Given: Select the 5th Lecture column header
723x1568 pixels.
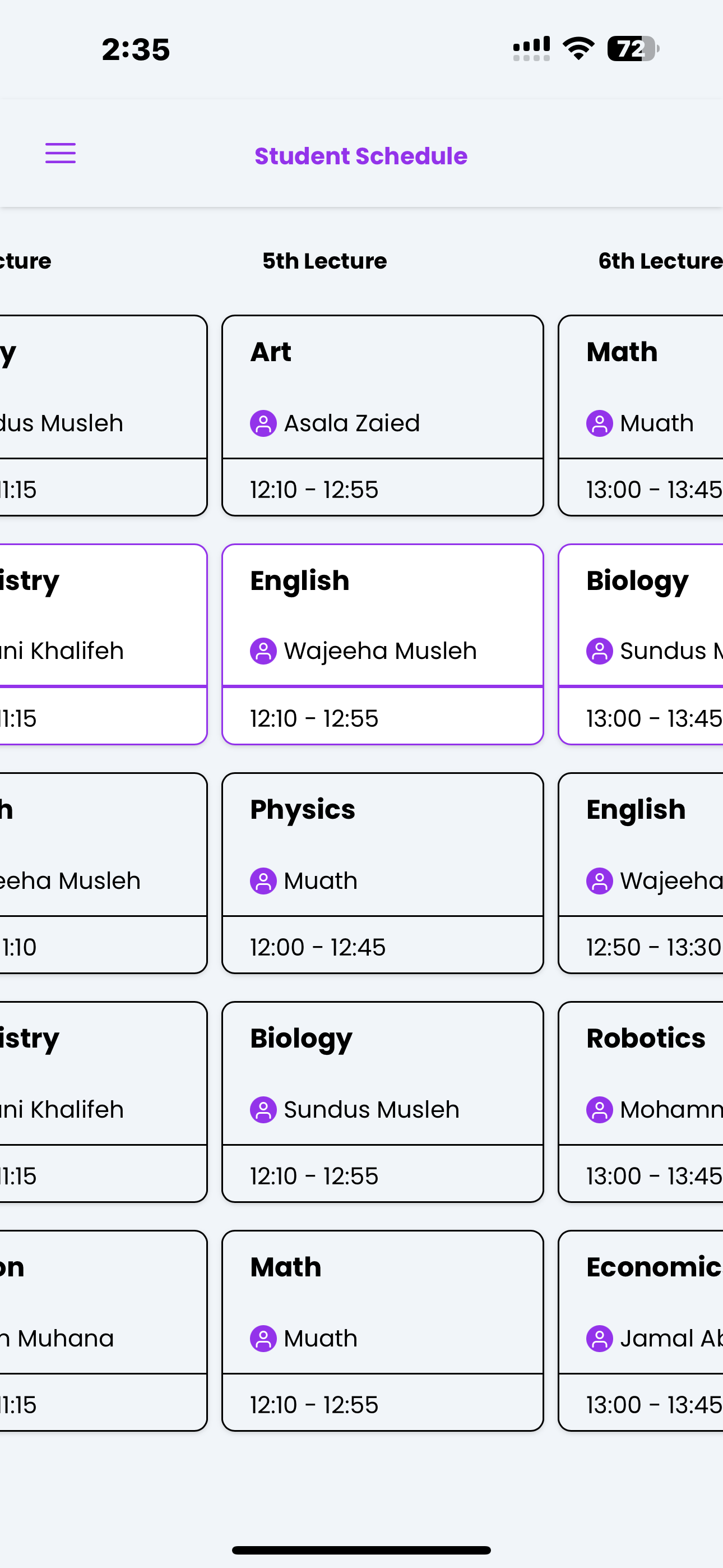Looking at the screenshot, I should [x=325, y=261].
